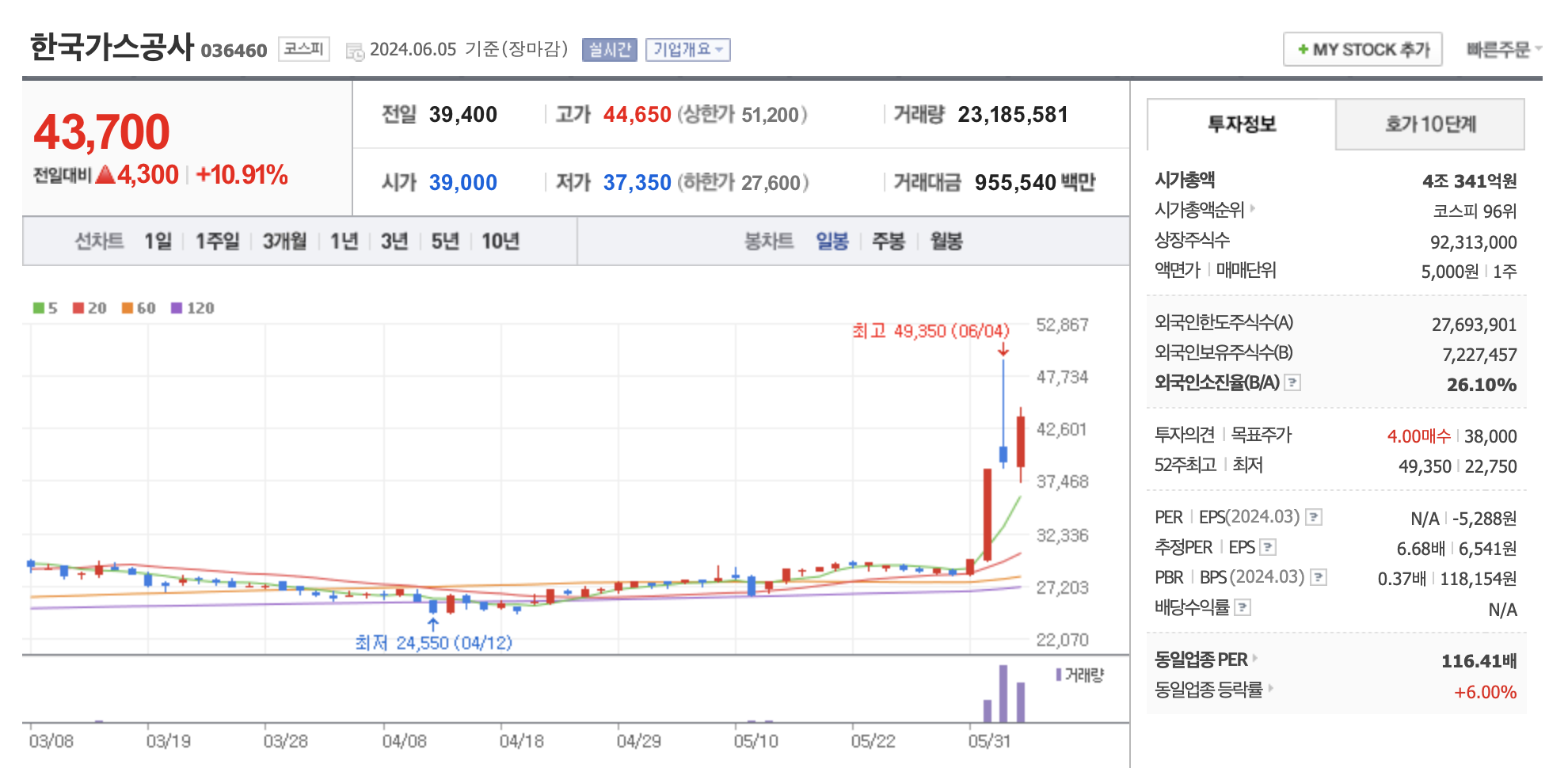Click the red up-triangle beside 4,300

[105, 174]
